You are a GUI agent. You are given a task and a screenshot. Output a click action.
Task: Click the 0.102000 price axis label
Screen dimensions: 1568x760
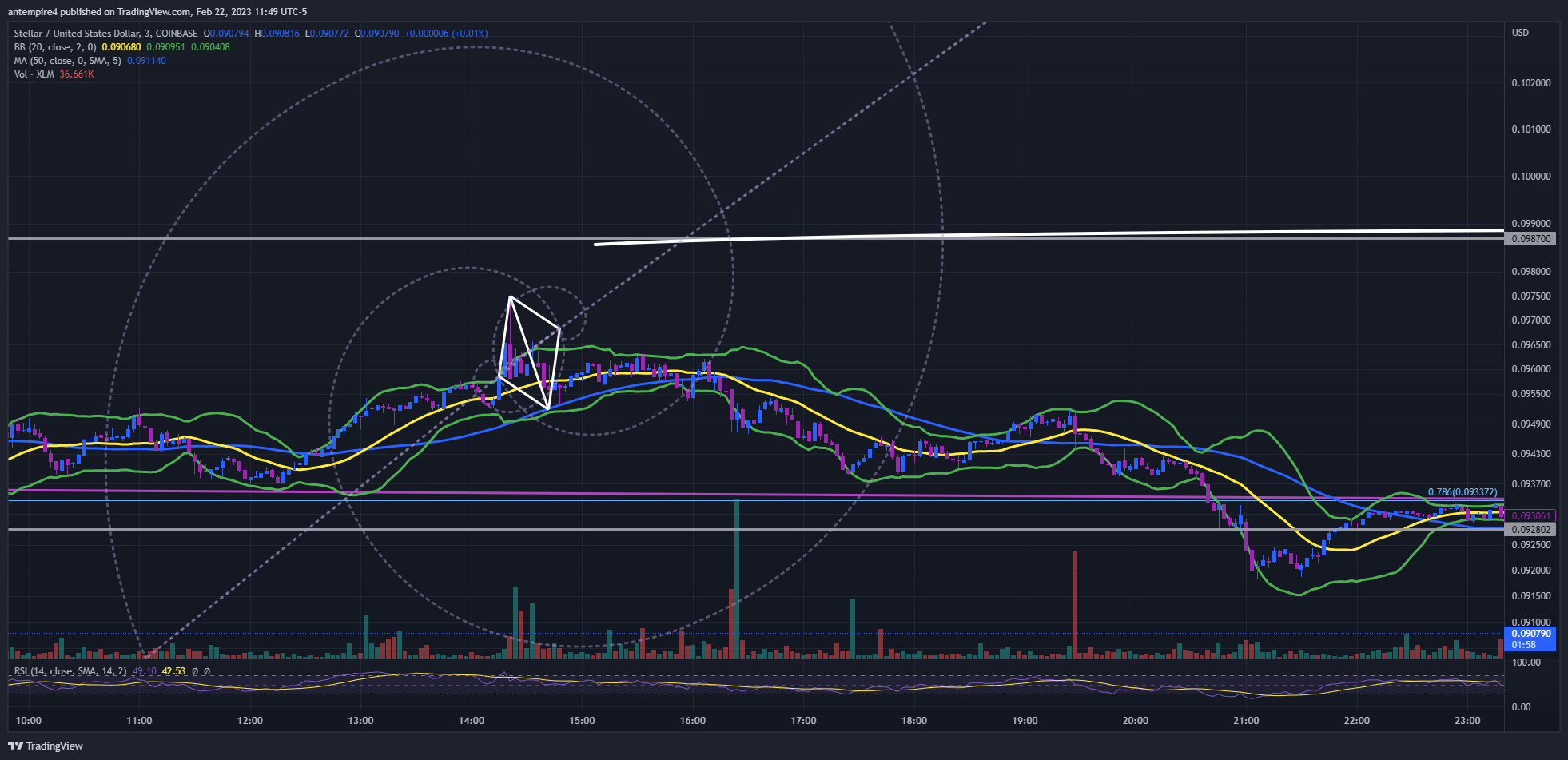tap(1531, 83)
